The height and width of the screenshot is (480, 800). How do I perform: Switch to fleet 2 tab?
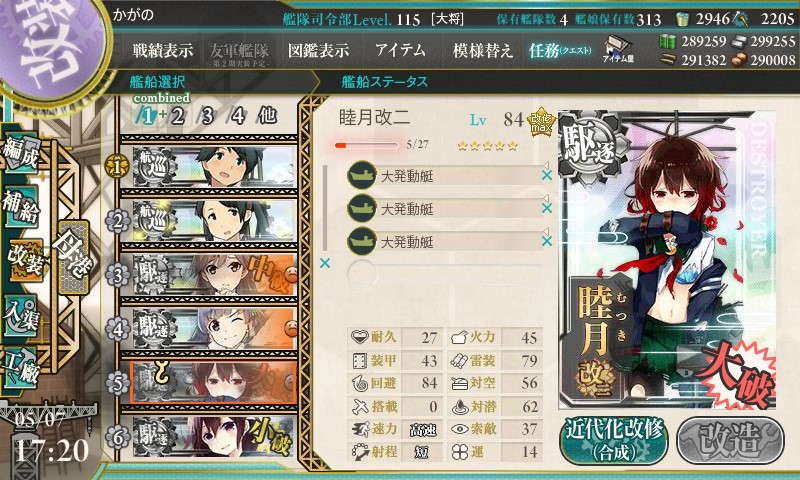178,116
